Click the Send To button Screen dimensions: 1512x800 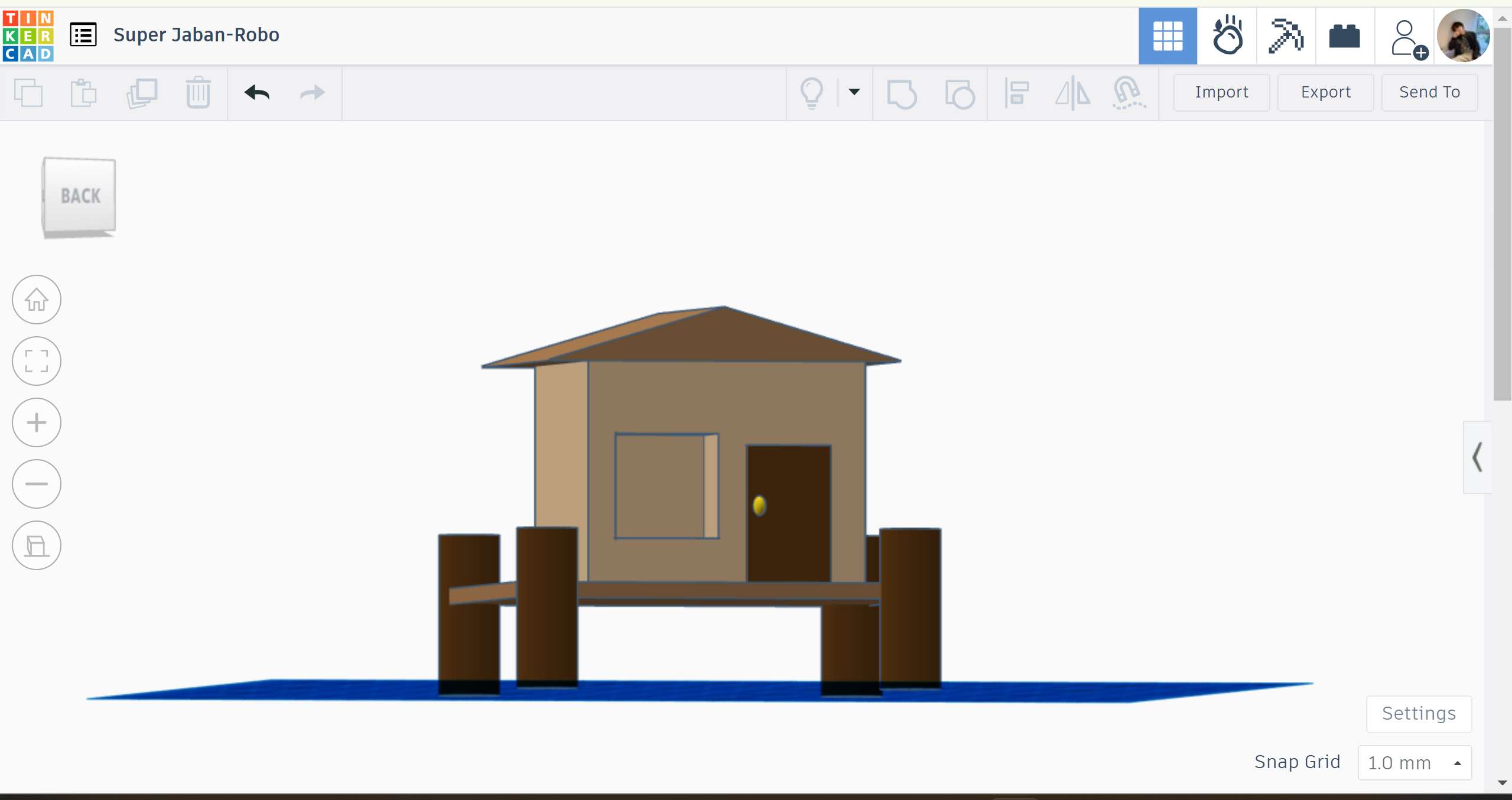click(1429, 92)
